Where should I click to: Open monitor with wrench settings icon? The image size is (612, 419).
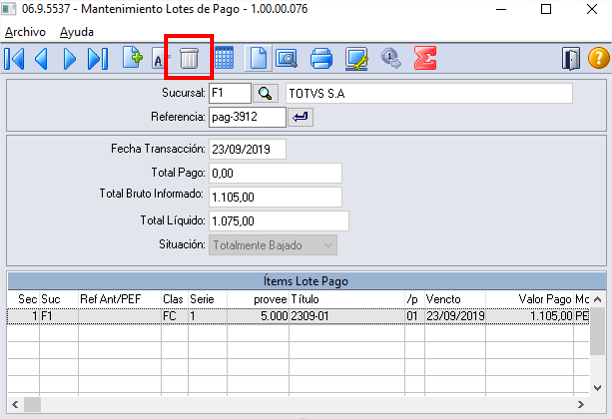point(356,59)
